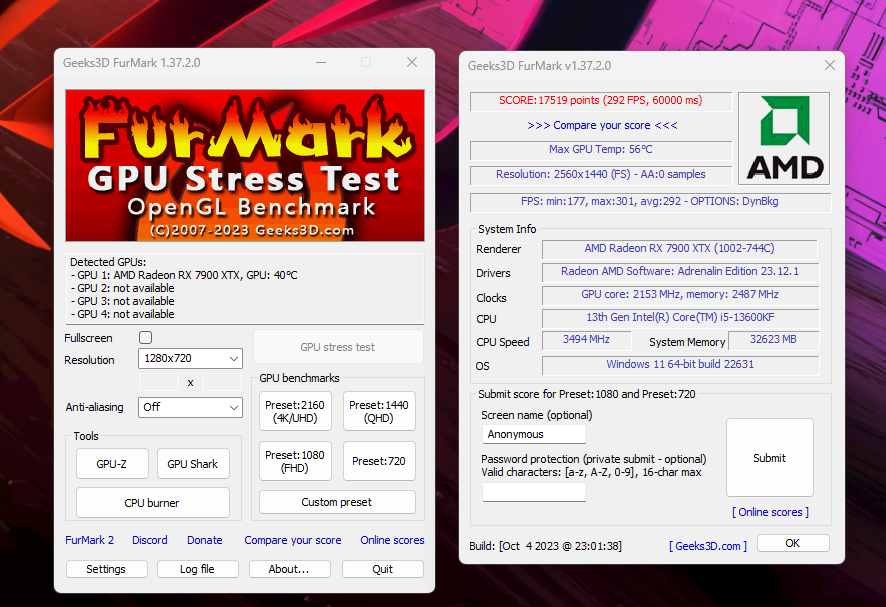Click the AMD logo image
This screenshot has width=886, height=607.
click(x=784, y=138)
